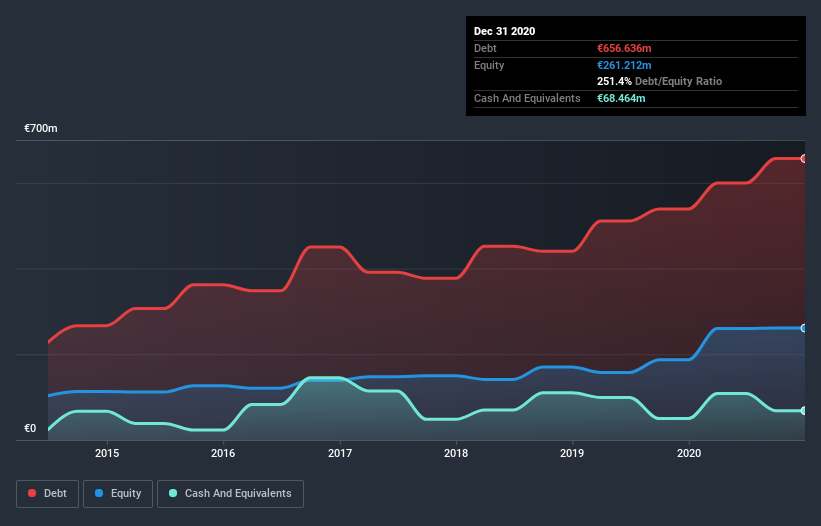Toggle the Cash And Equivalents legend button
Viewport: 821px width, 526px height.
(x=230, y=494)
